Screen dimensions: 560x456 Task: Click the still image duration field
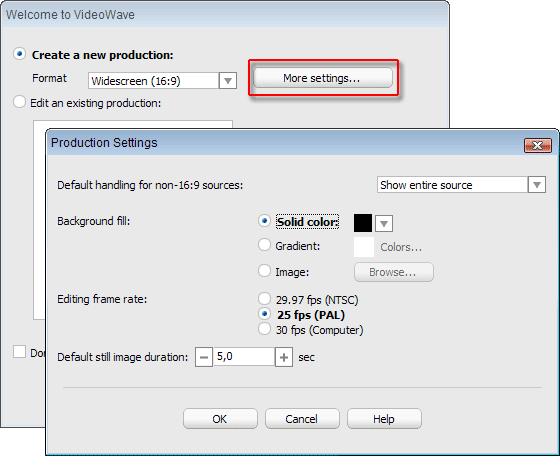tap(244, 356)
